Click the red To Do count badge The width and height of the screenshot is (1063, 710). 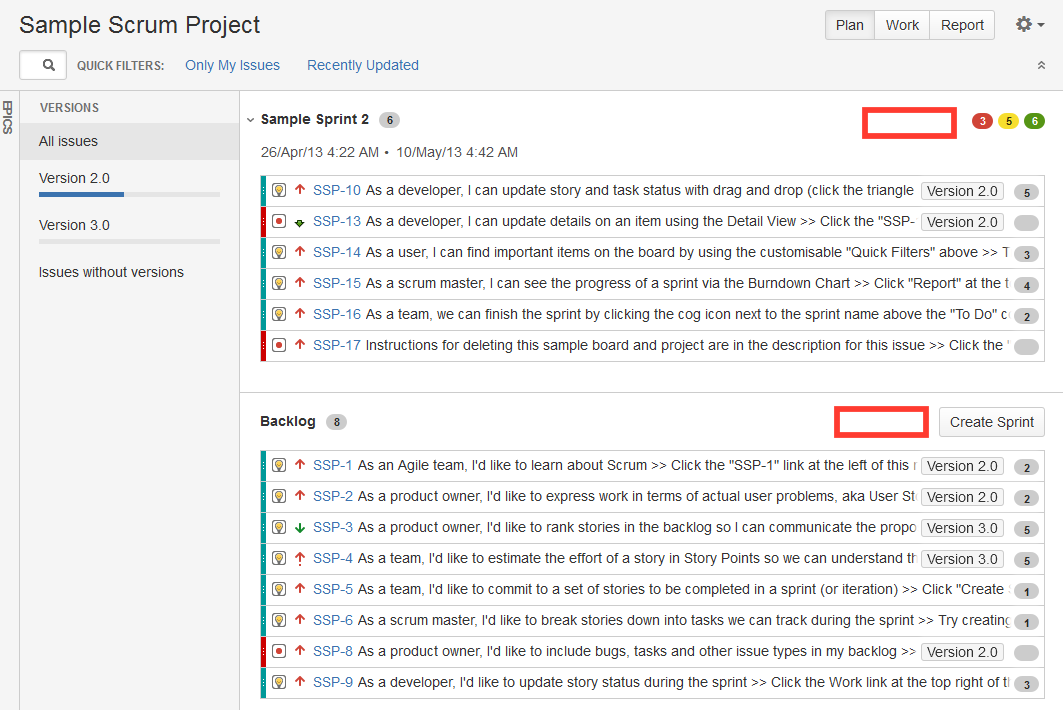[x=982, y=121]
